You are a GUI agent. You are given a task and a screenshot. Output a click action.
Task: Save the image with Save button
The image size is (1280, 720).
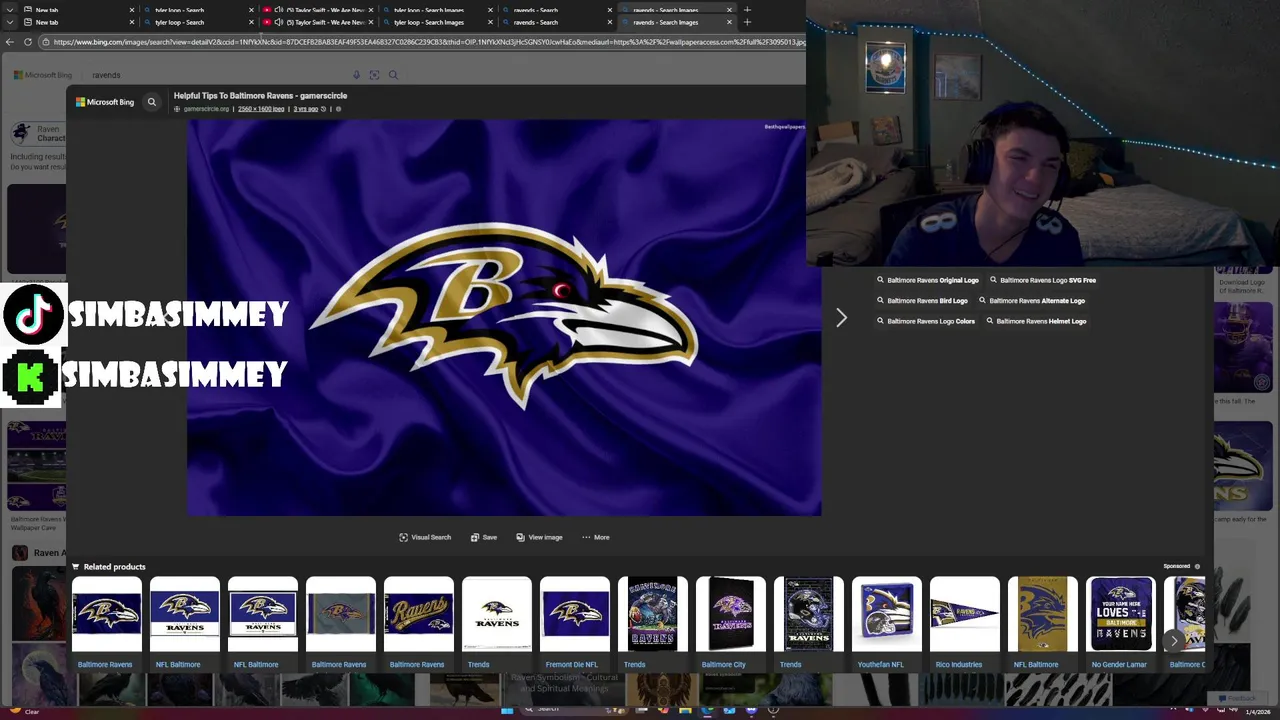(484, 537)
